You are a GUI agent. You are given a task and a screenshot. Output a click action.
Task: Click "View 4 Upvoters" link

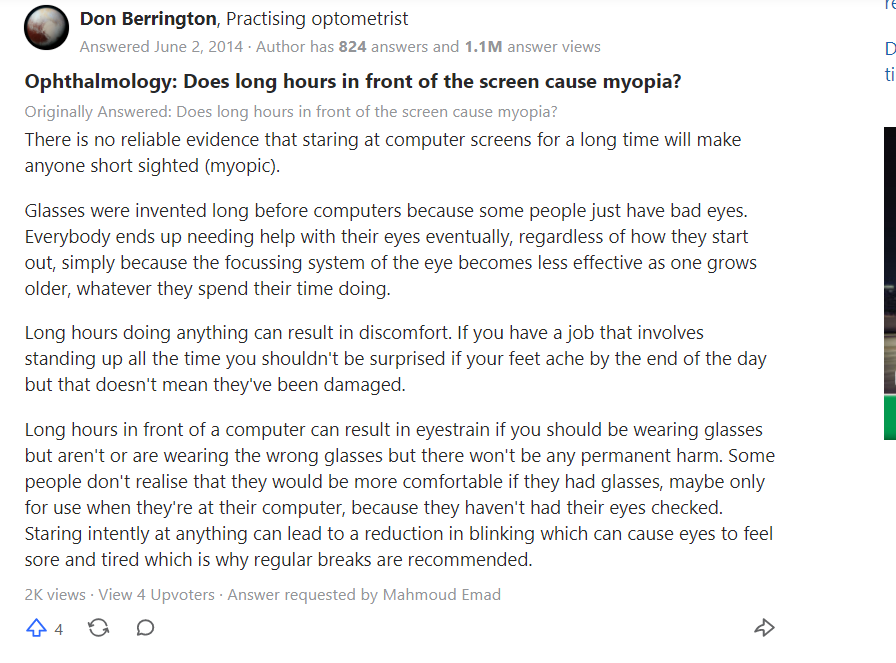157,594
